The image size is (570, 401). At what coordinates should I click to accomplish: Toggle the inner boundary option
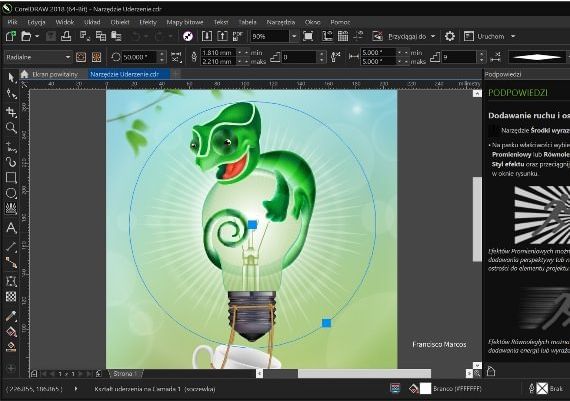[81, 57]
